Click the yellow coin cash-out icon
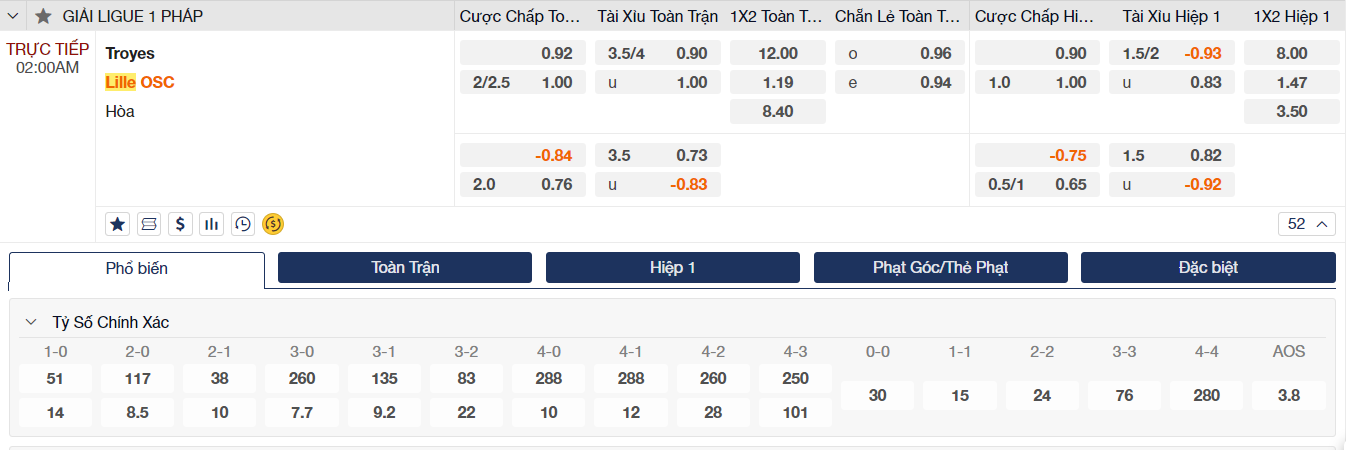Image resolution: width=1346 pixels, height=450 pixels. click(x=273, y=224)
